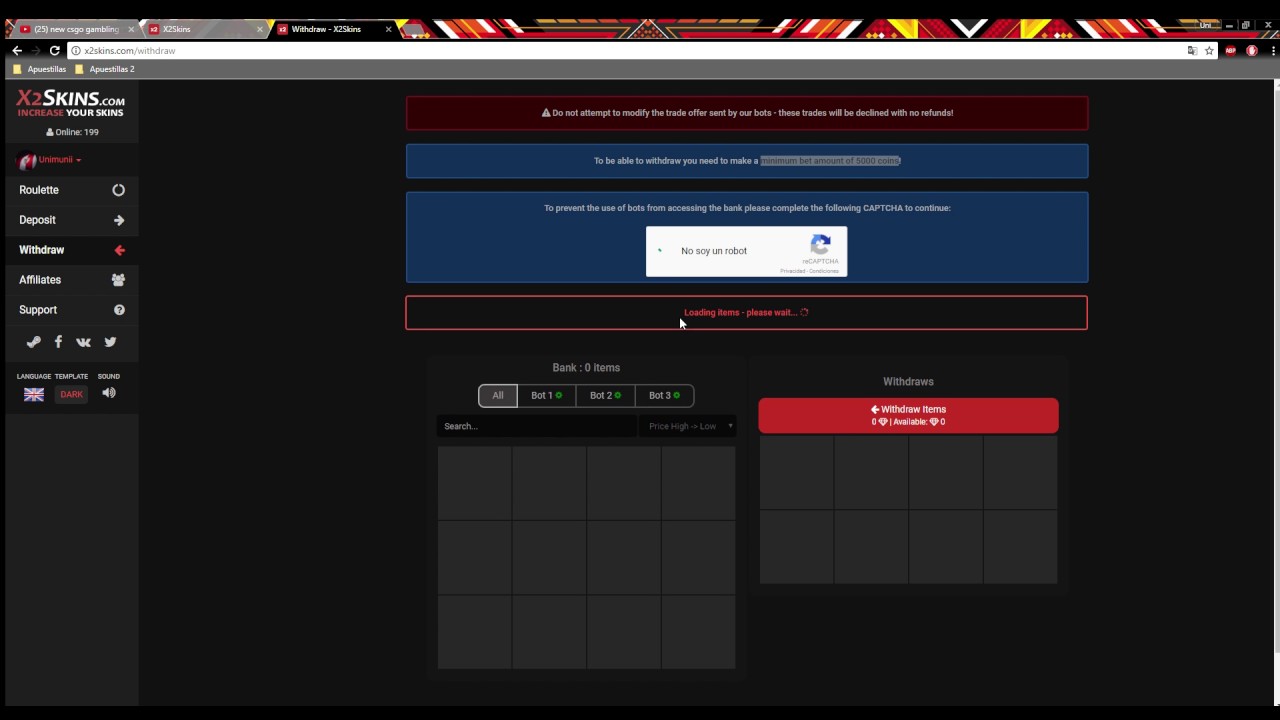Reload the current page
The image size is (1280, 720).
[x=55, y=50]
